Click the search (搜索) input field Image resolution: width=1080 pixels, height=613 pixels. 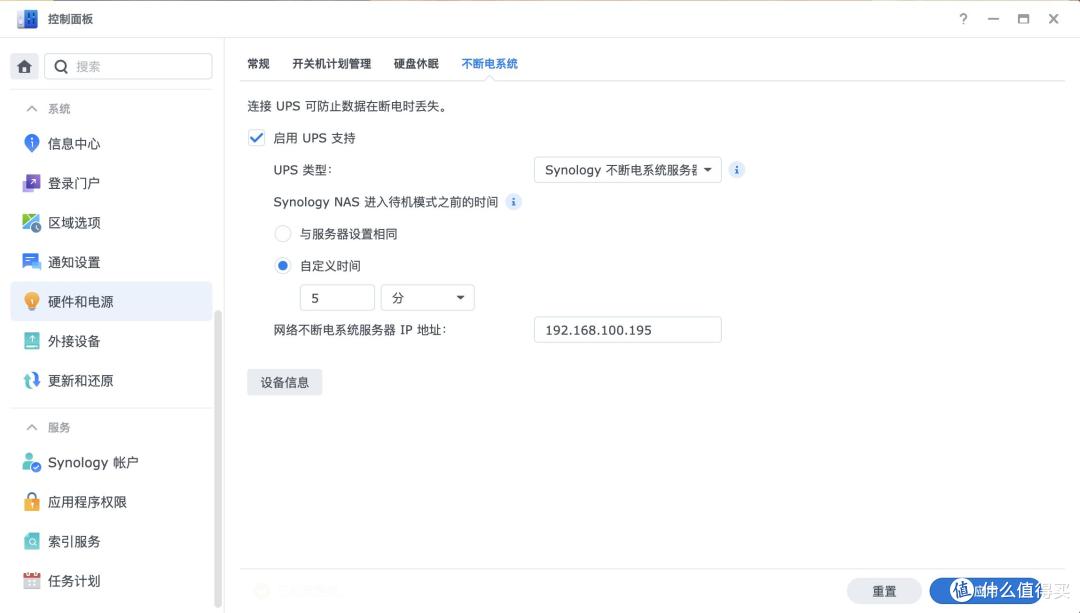coord(128,66)
